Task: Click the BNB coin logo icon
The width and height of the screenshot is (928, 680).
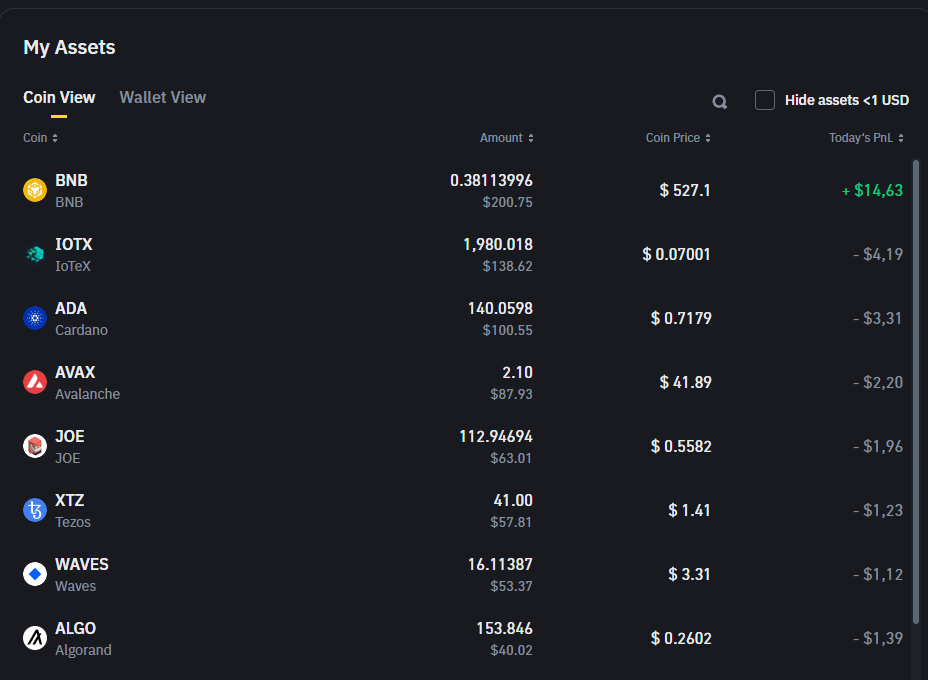Action: pyautogui.click(x=35, y=190)
